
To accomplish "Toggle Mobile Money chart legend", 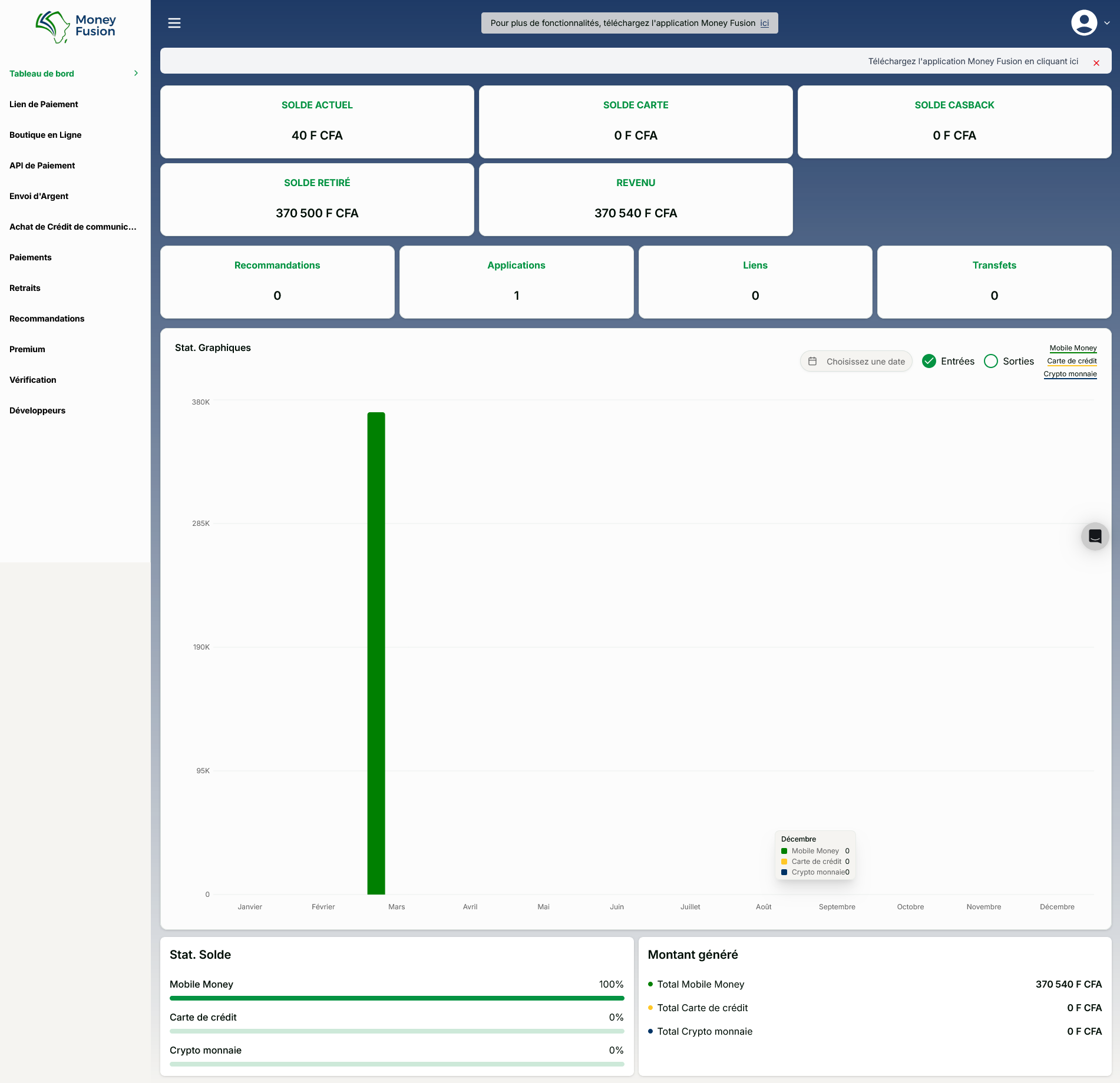I will click(1073, 348).
